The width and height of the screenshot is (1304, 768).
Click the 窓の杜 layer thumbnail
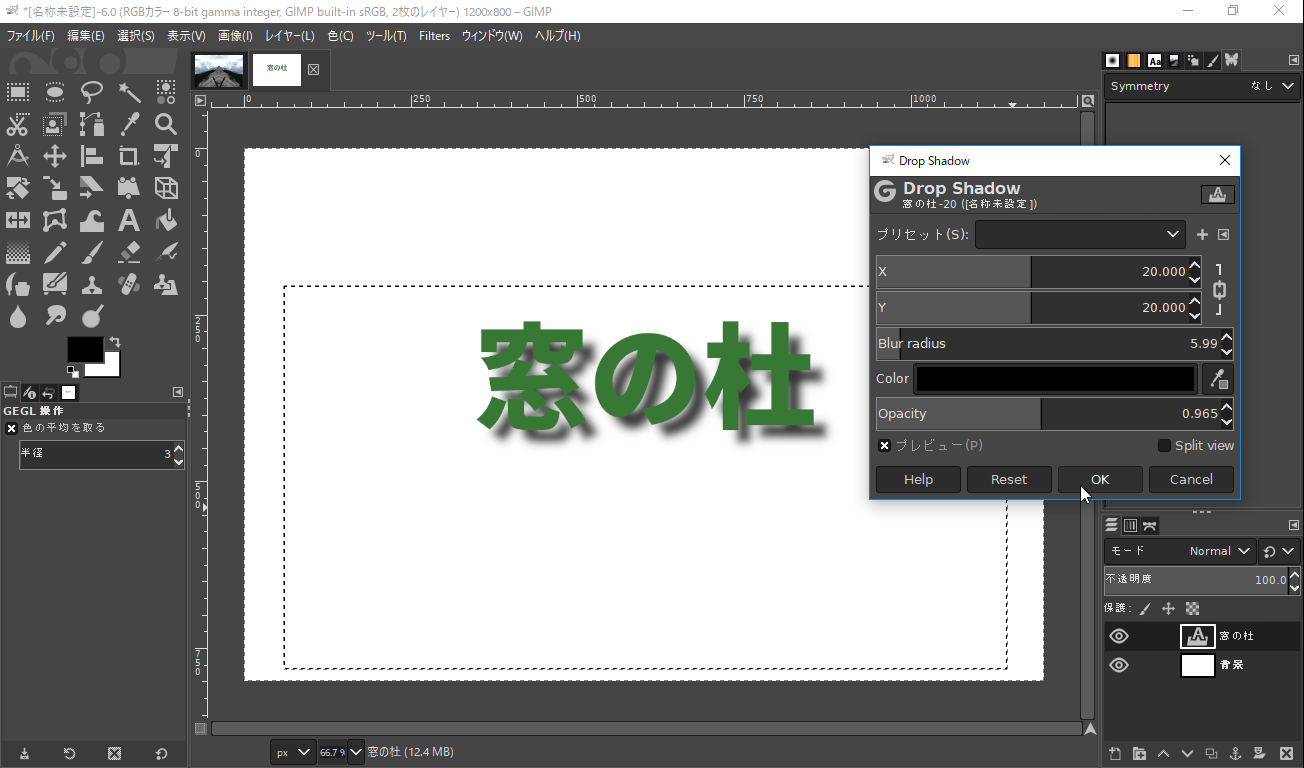(1197, 636)
